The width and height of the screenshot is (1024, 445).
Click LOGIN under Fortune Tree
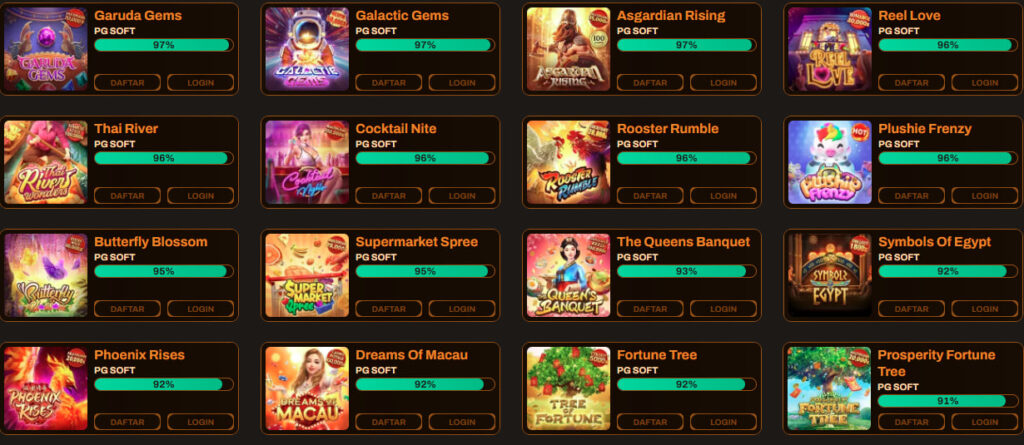[x=723, y=422]
